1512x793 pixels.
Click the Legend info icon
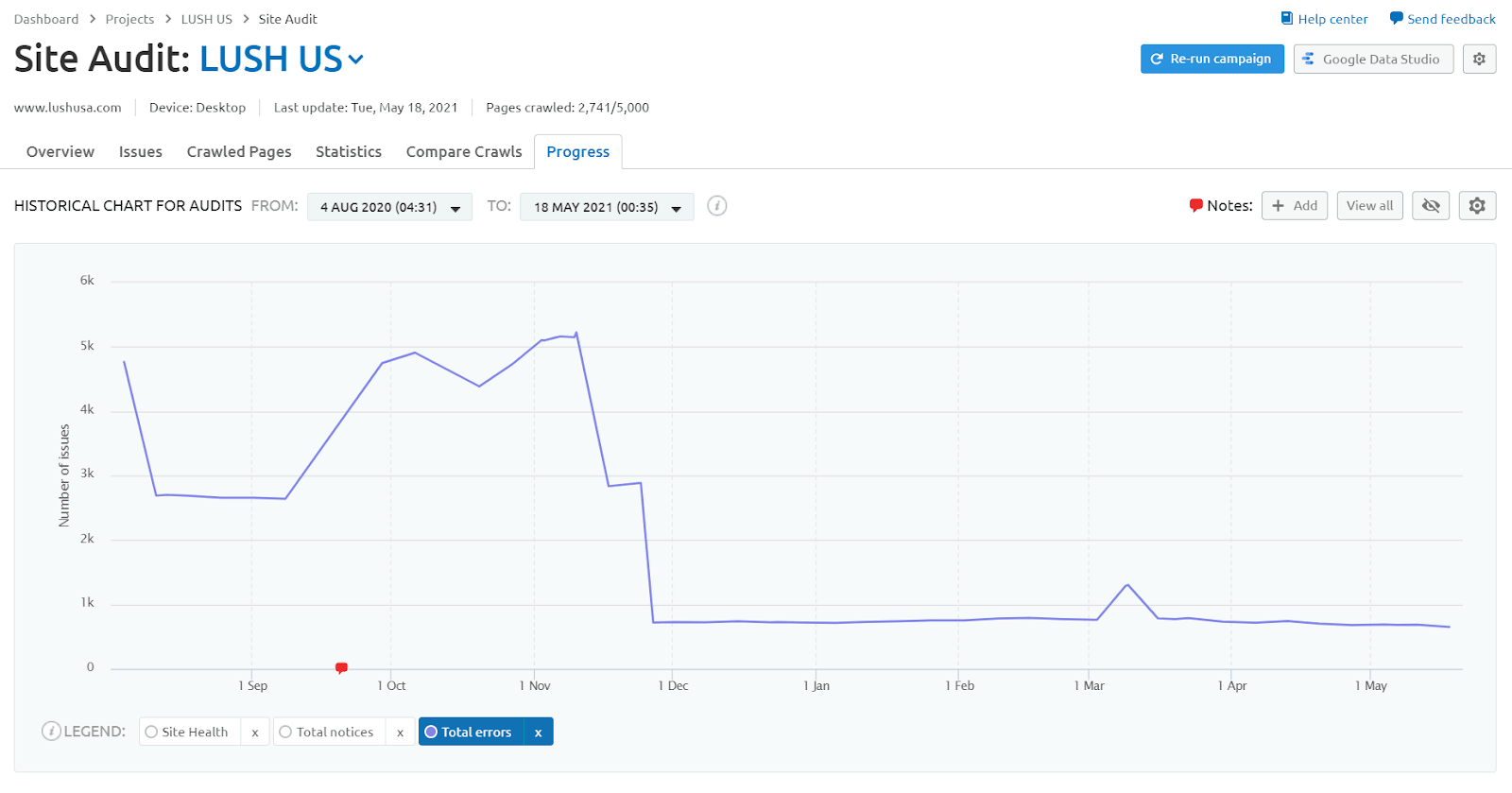pos(51,732)
